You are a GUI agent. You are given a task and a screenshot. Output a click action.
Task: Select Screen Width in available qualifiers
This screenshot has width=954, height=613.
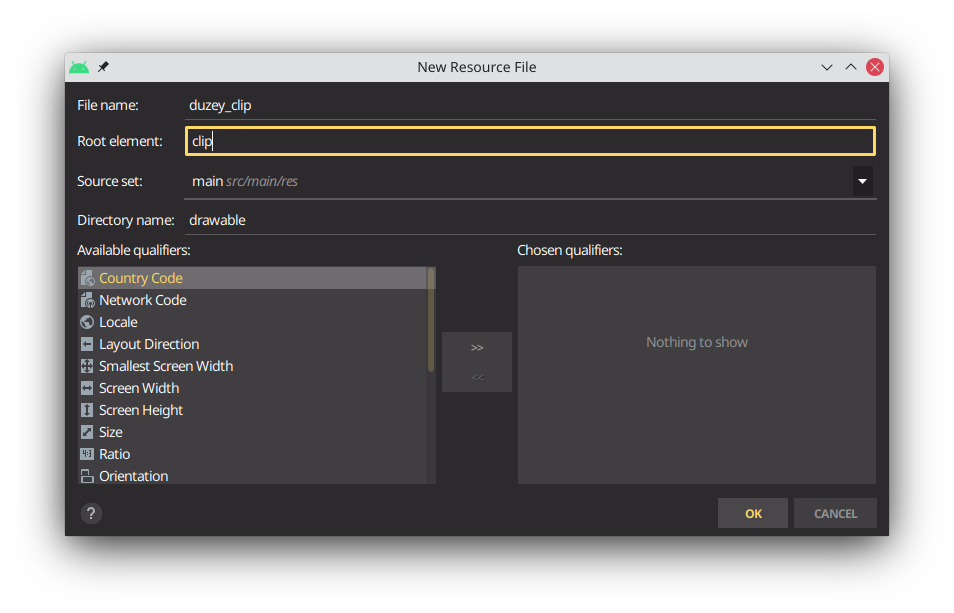[253, 388]
